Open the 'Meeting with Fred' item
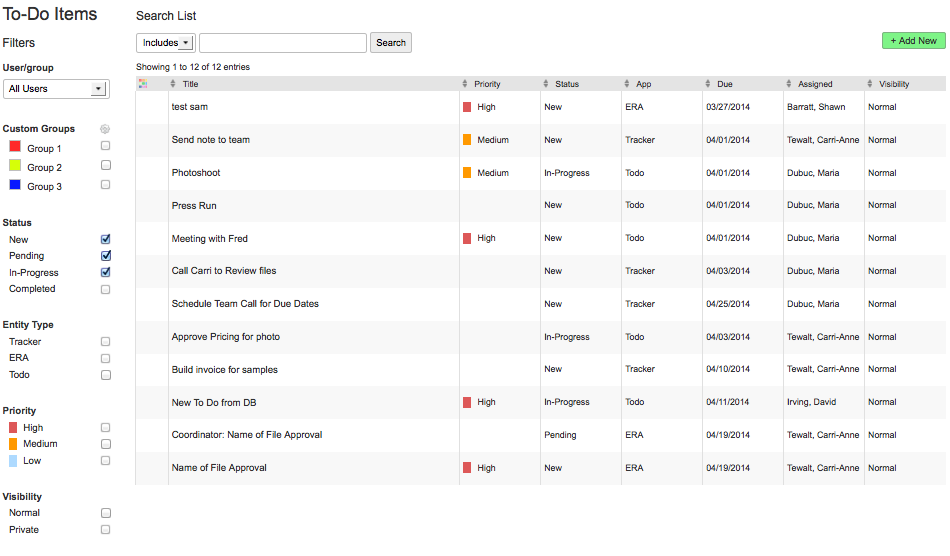The width and height of the screenshot is (950, 556). pos(210,239)
